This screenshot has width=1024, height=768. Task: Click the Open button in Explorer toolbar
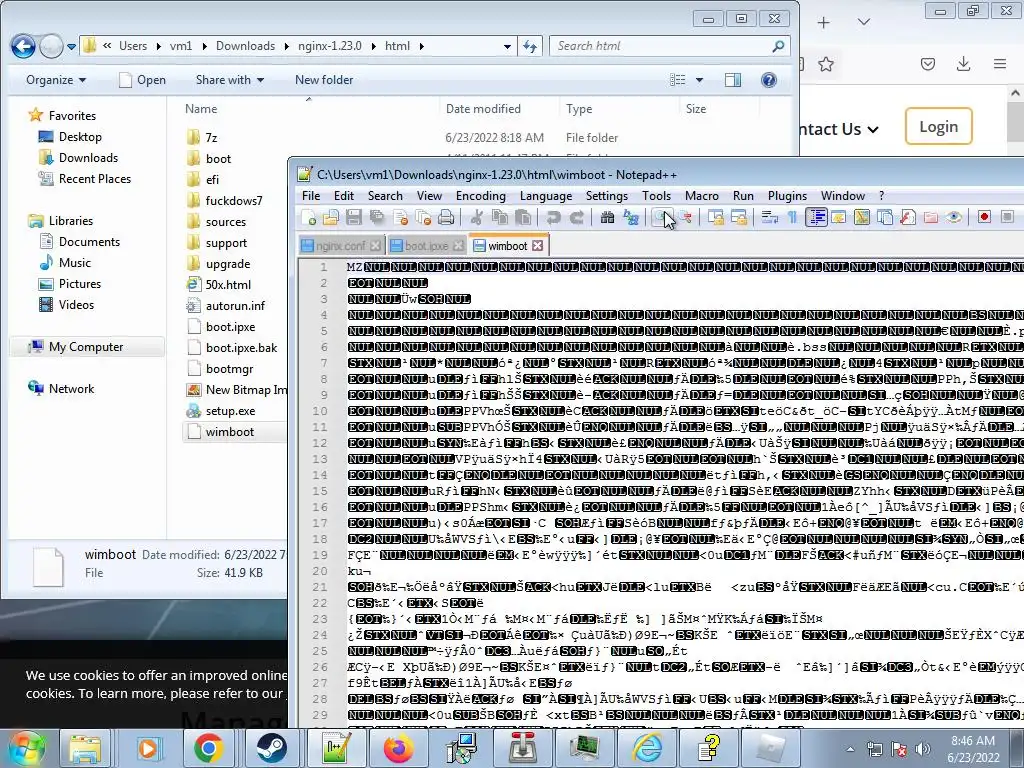pyautogui.click(x=142, y=80)
